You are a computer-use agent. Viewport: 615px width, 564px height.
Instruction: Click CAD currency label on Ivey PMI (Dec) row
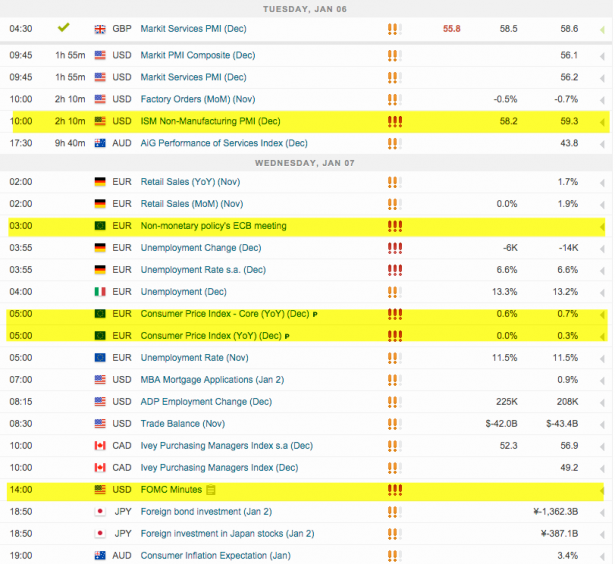click(122, 468)
